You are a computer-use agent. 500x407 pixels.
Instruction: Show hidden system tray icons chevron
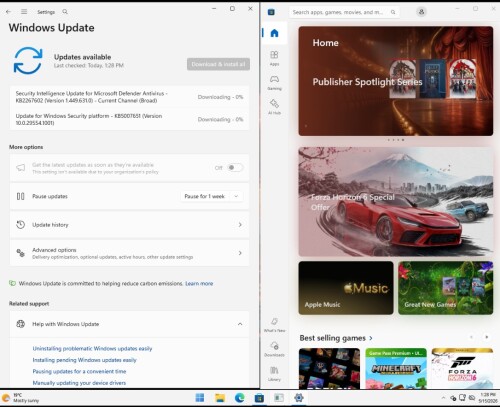[443, 398]
